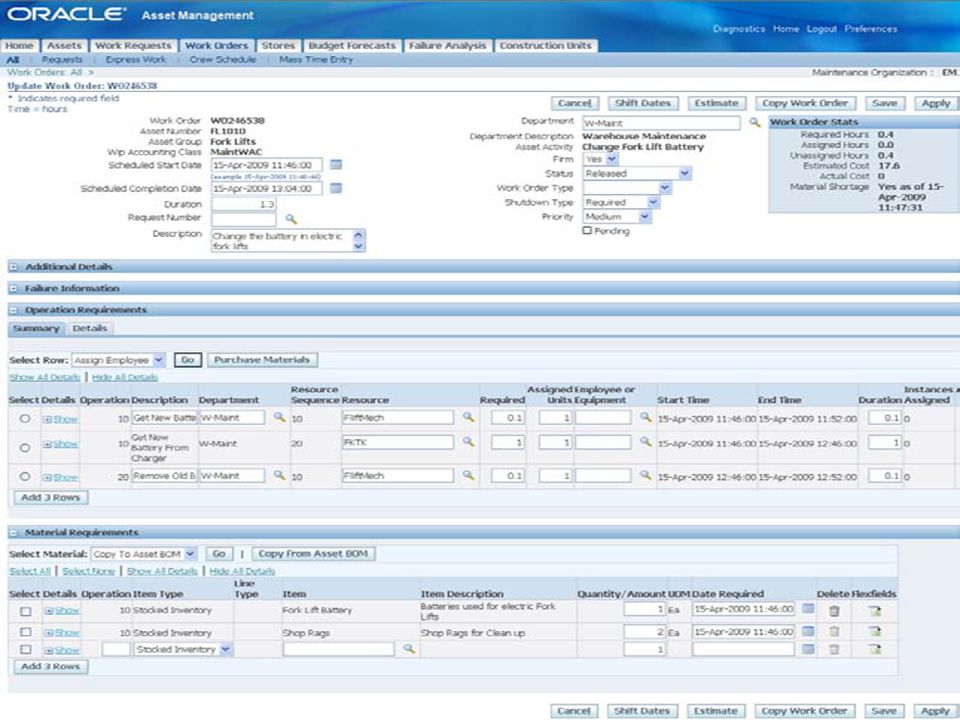Expand the Additional Details section
The height and width of the screenshot is (720, 960).
(13, 267)
